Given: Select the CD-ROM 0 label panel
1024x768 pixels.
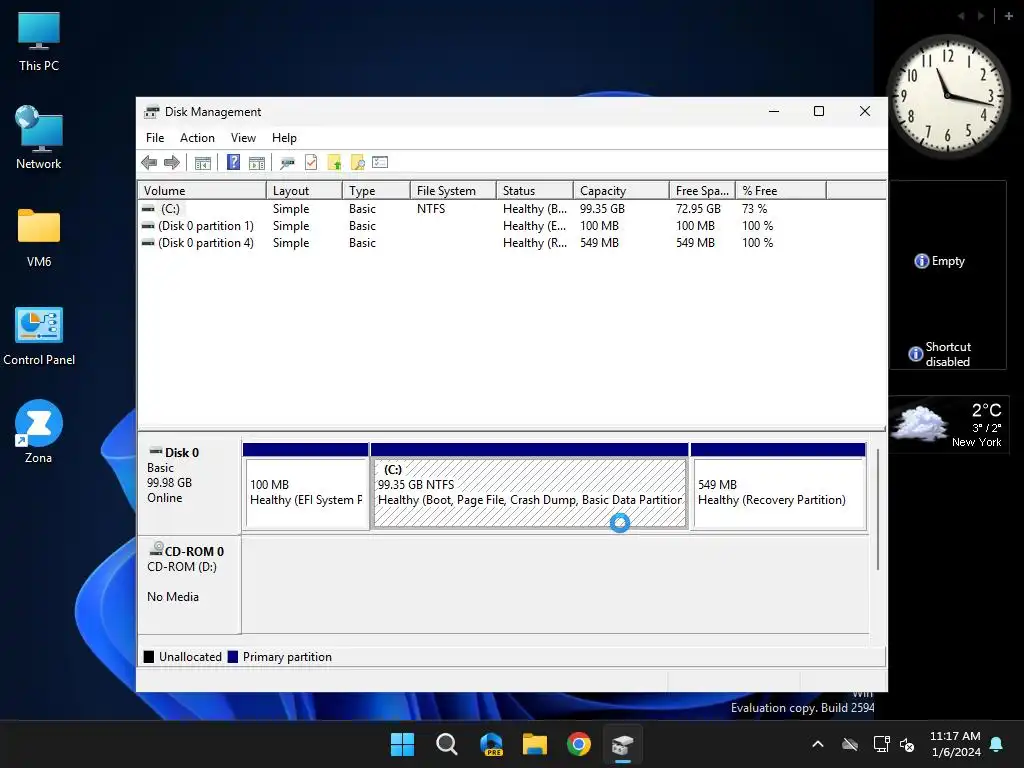Looking at the screenshot, I should 189,584.
